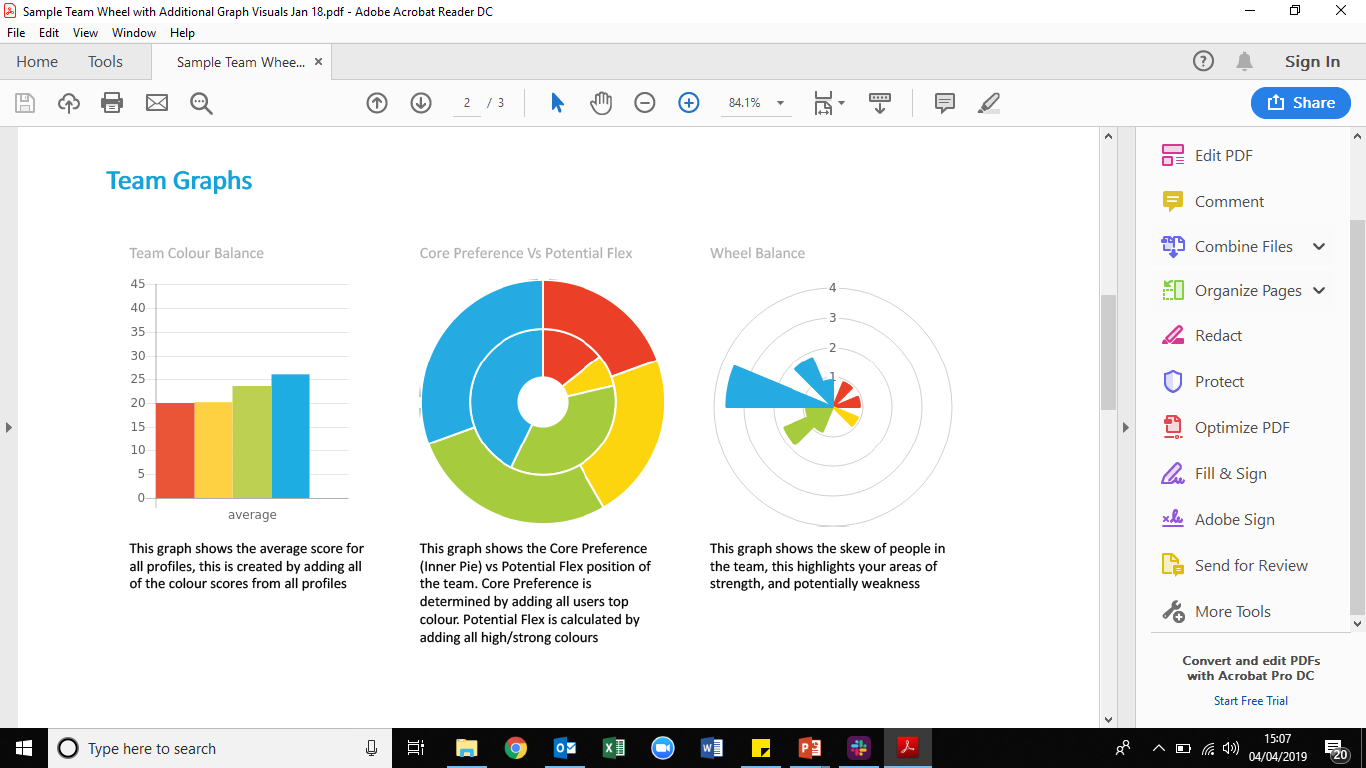Switch to the Home tab
This screenshot has width=1366, height=768.
[37, 62]
